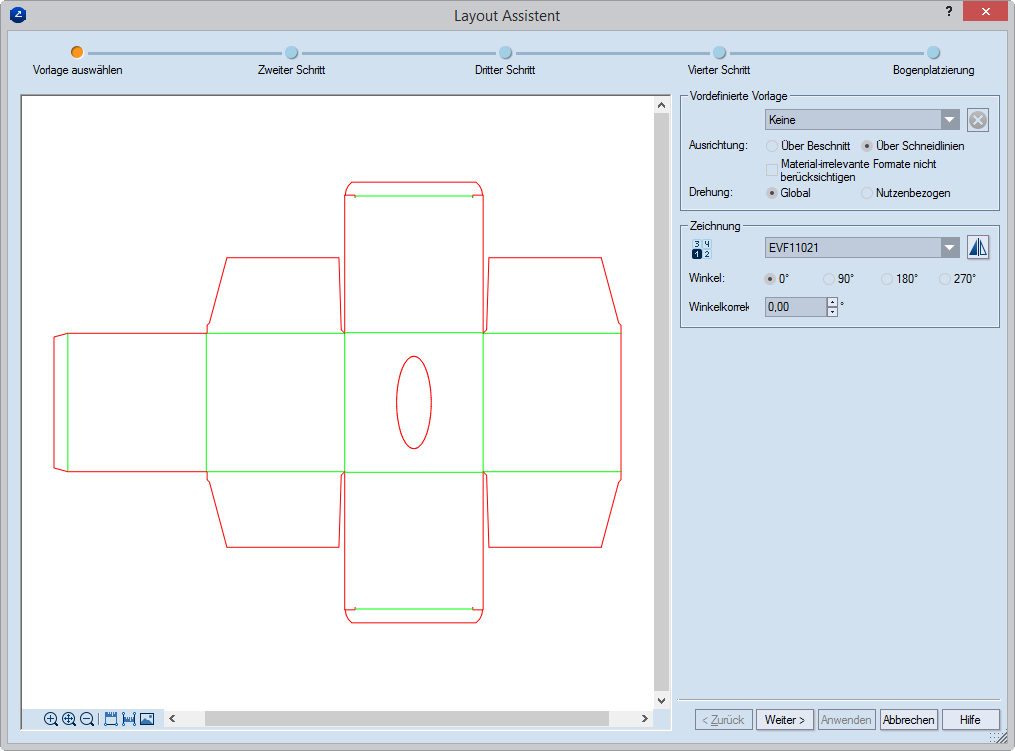Toggle the box dimension ruler icon
Viewport: 1015px width, 751px height.
point(111,719)
